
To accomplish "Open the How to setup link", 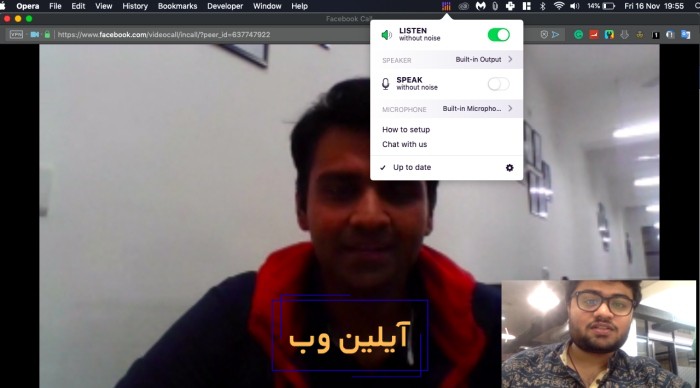I will (406, 129).
